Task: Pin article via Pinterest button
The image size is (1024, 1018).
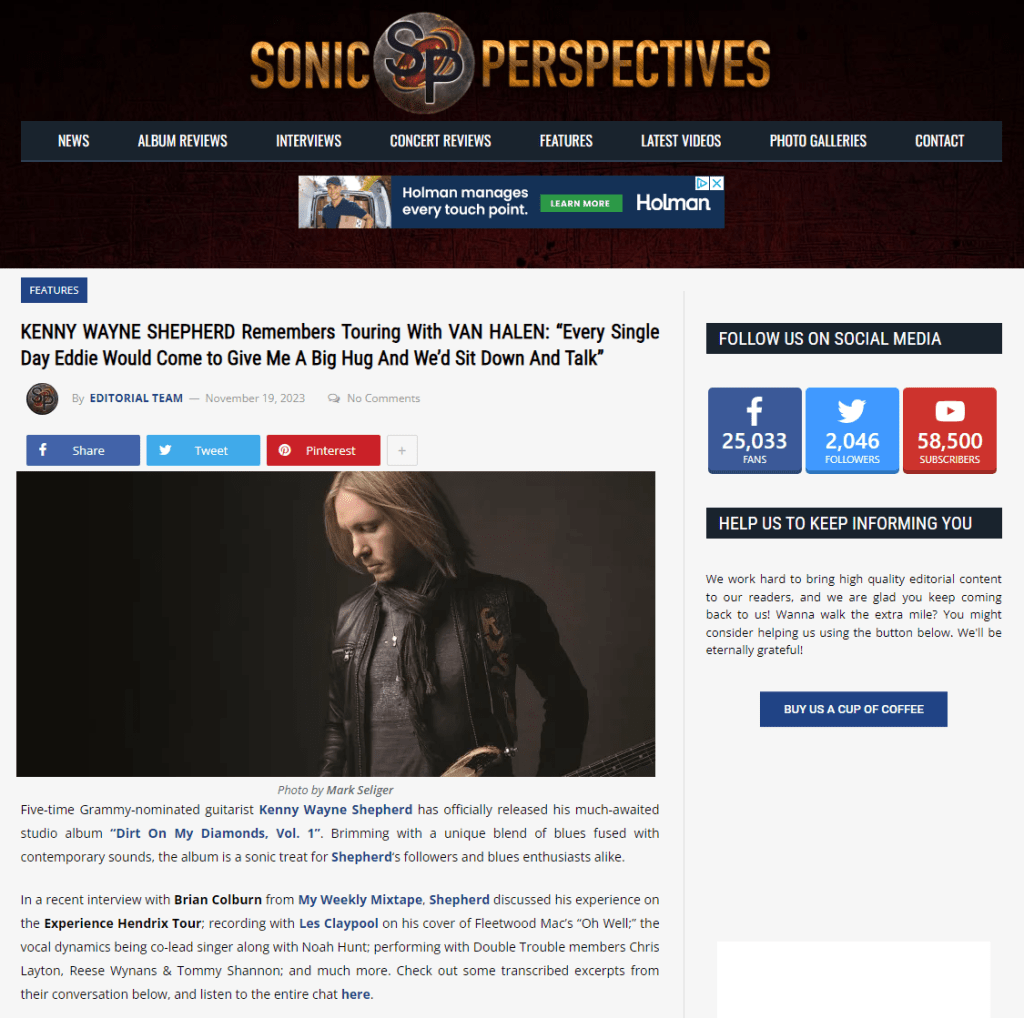Action: click(x=323, y=451)
